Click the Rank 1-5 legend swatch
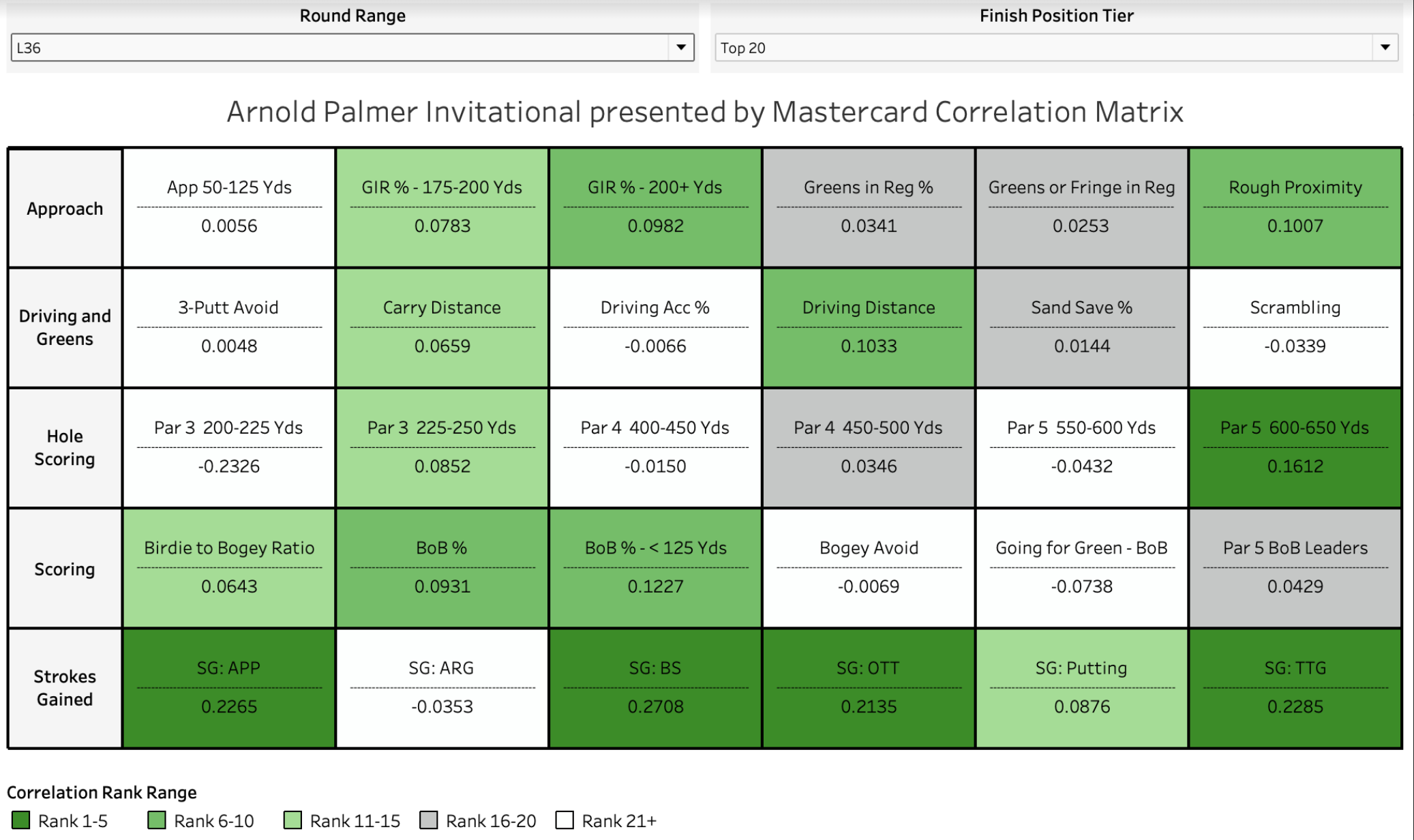The height and width of the screenshot is (840, 1414). [x=21, y=820]
